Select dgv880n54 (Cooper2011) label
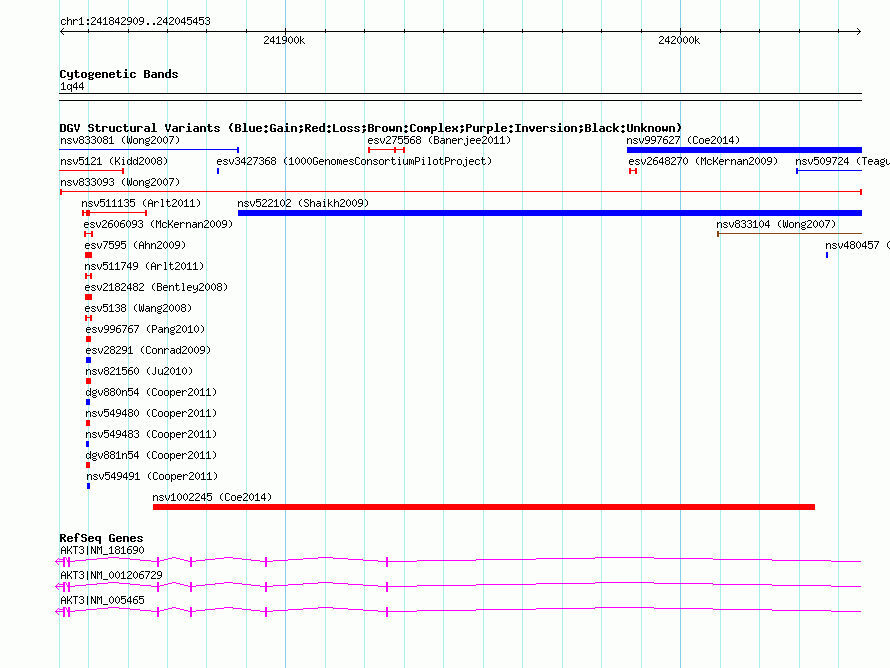 151,392
